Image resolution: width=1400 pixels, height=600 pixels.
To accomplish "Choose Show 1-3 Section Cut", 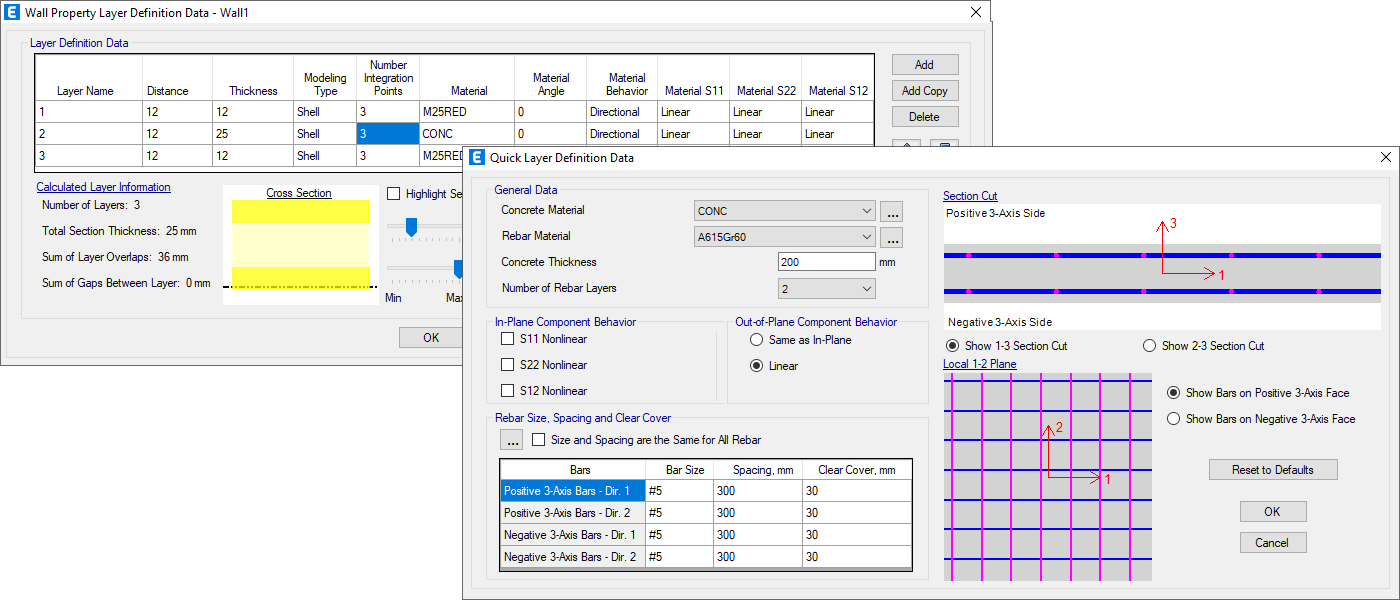I will tap(952, 346).
